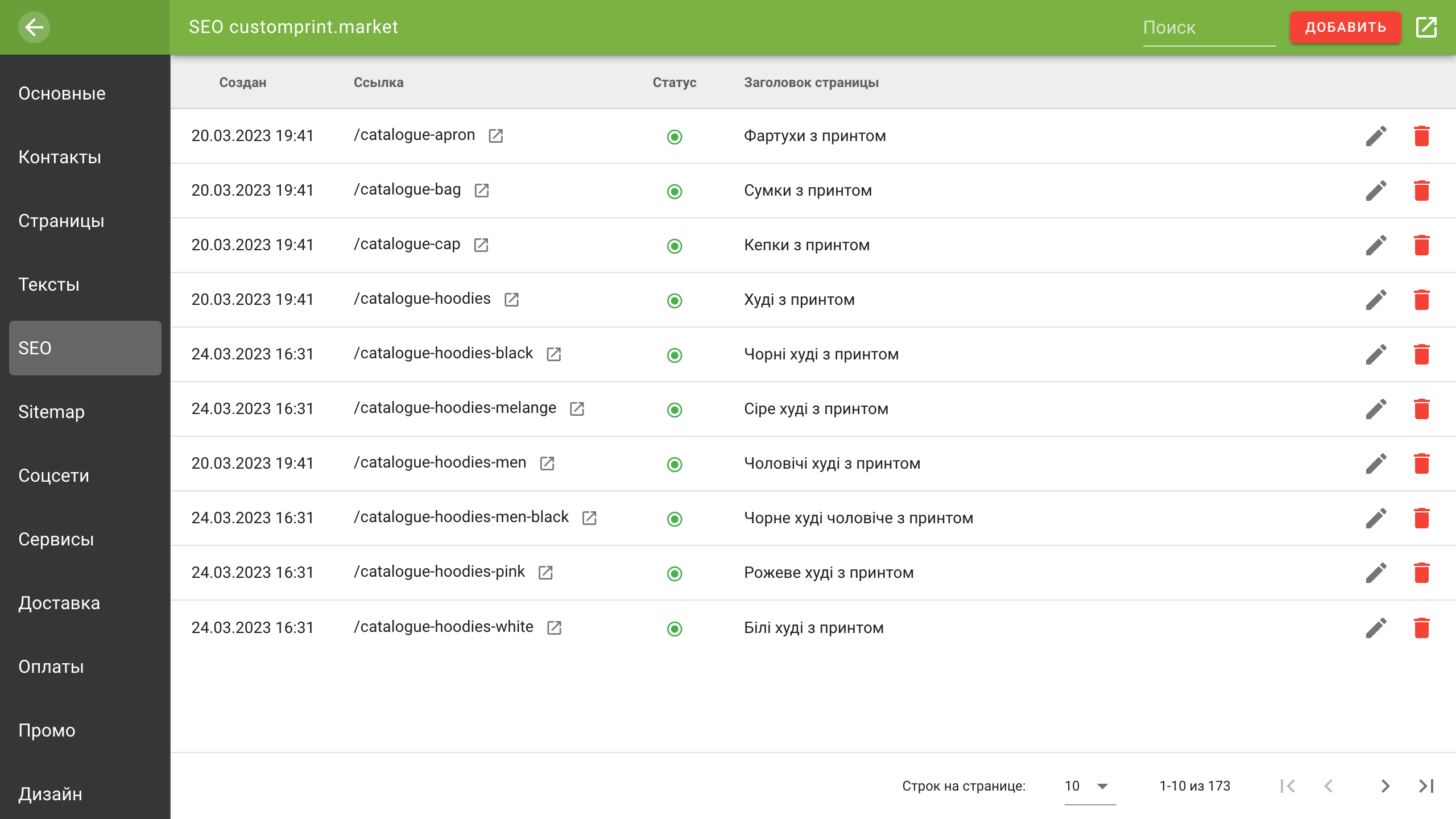The image size is (1456, 819).
Task: Delete the /catalogue-hoodies-melange entry
Action: point(1422,409)
